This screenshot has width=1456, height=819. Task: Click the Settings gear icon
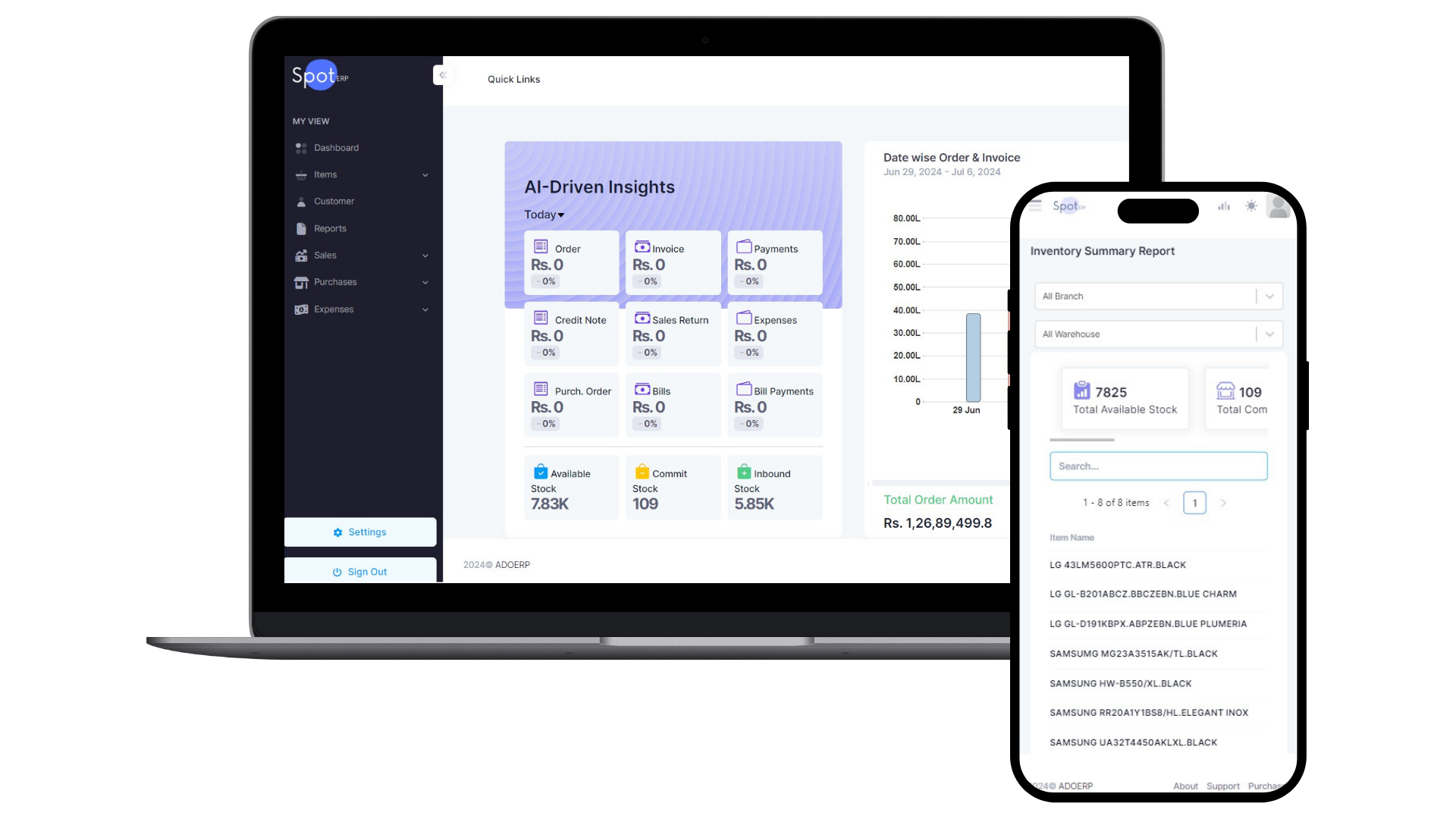point(338,532)
